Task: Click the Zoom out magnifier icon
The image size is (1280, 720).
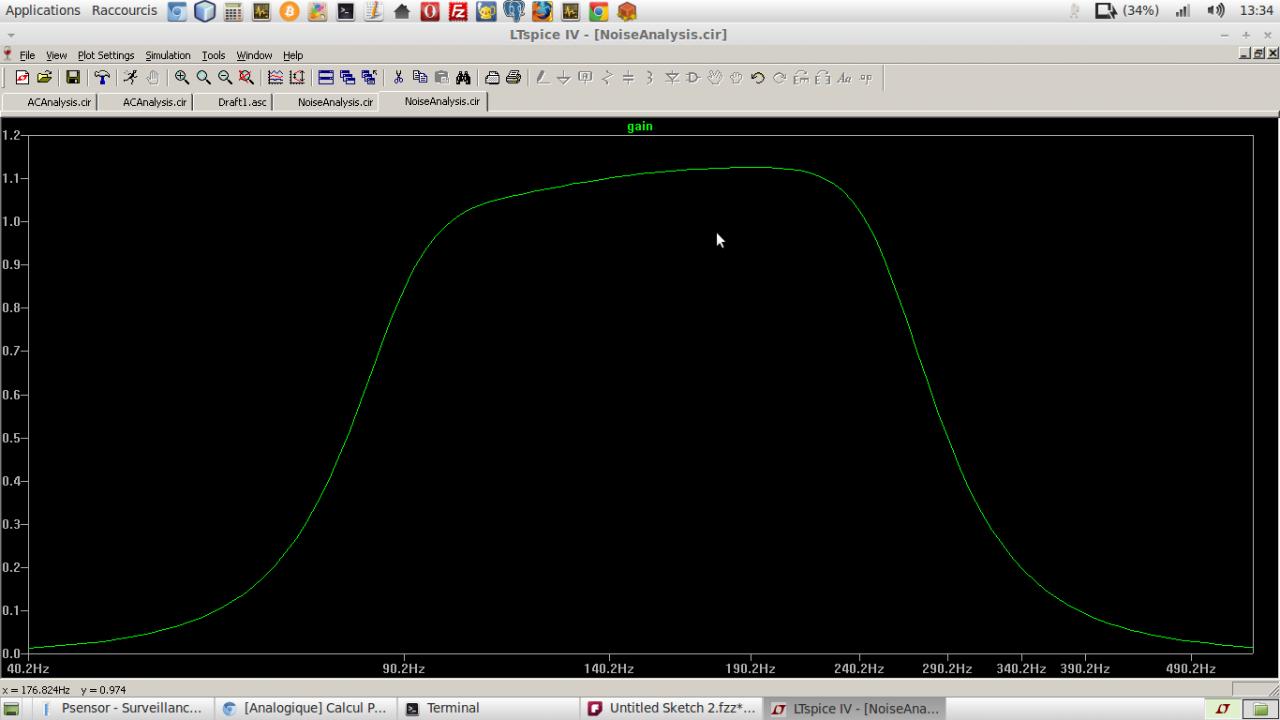Action: [225, 77]
